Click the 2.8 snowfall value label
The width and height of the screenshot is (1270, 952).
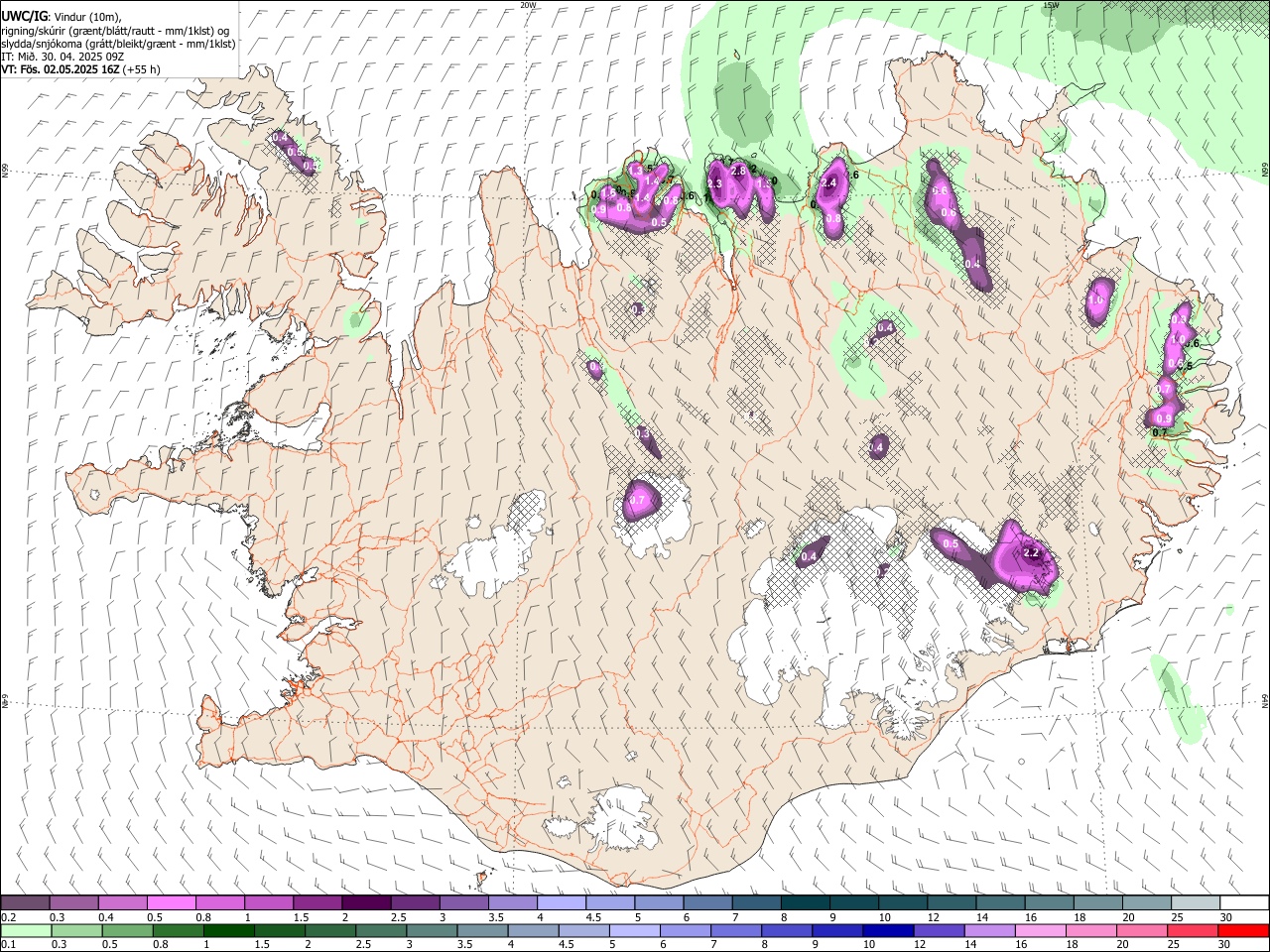(737, 172)
